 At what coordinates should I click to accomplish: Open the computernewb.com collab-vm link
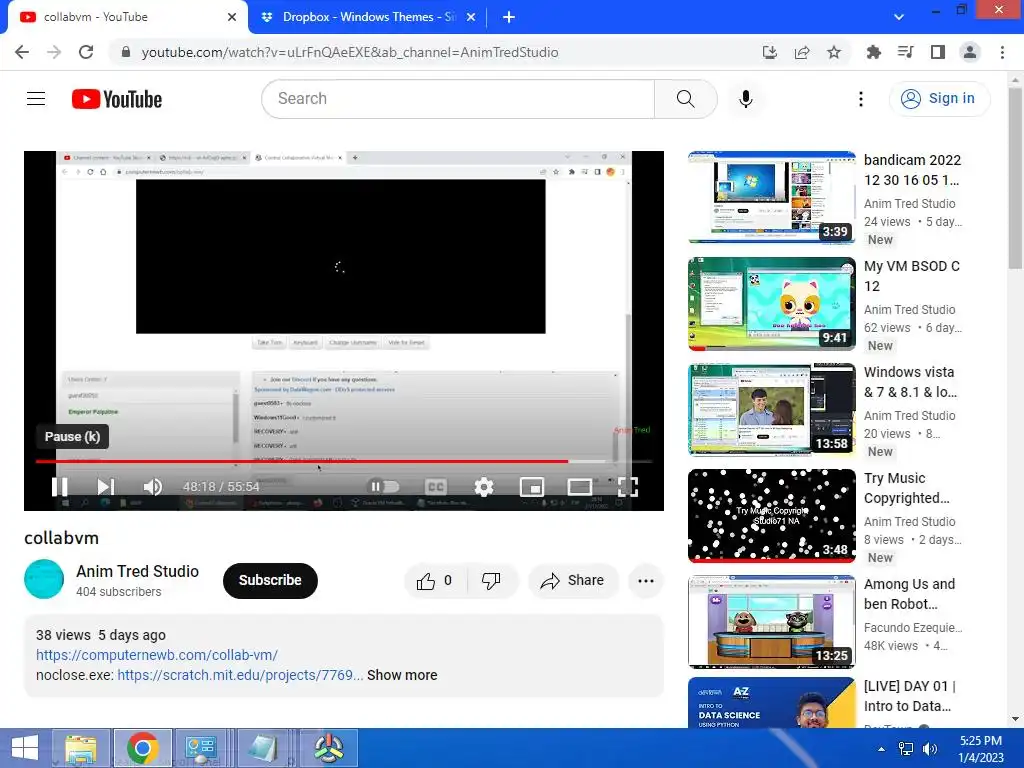(157, 655)
